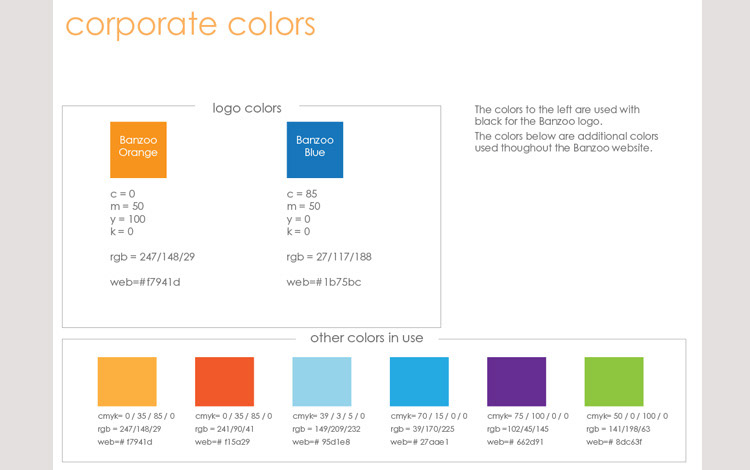Click the 'c = 85' cyan value

coord(301,193)
